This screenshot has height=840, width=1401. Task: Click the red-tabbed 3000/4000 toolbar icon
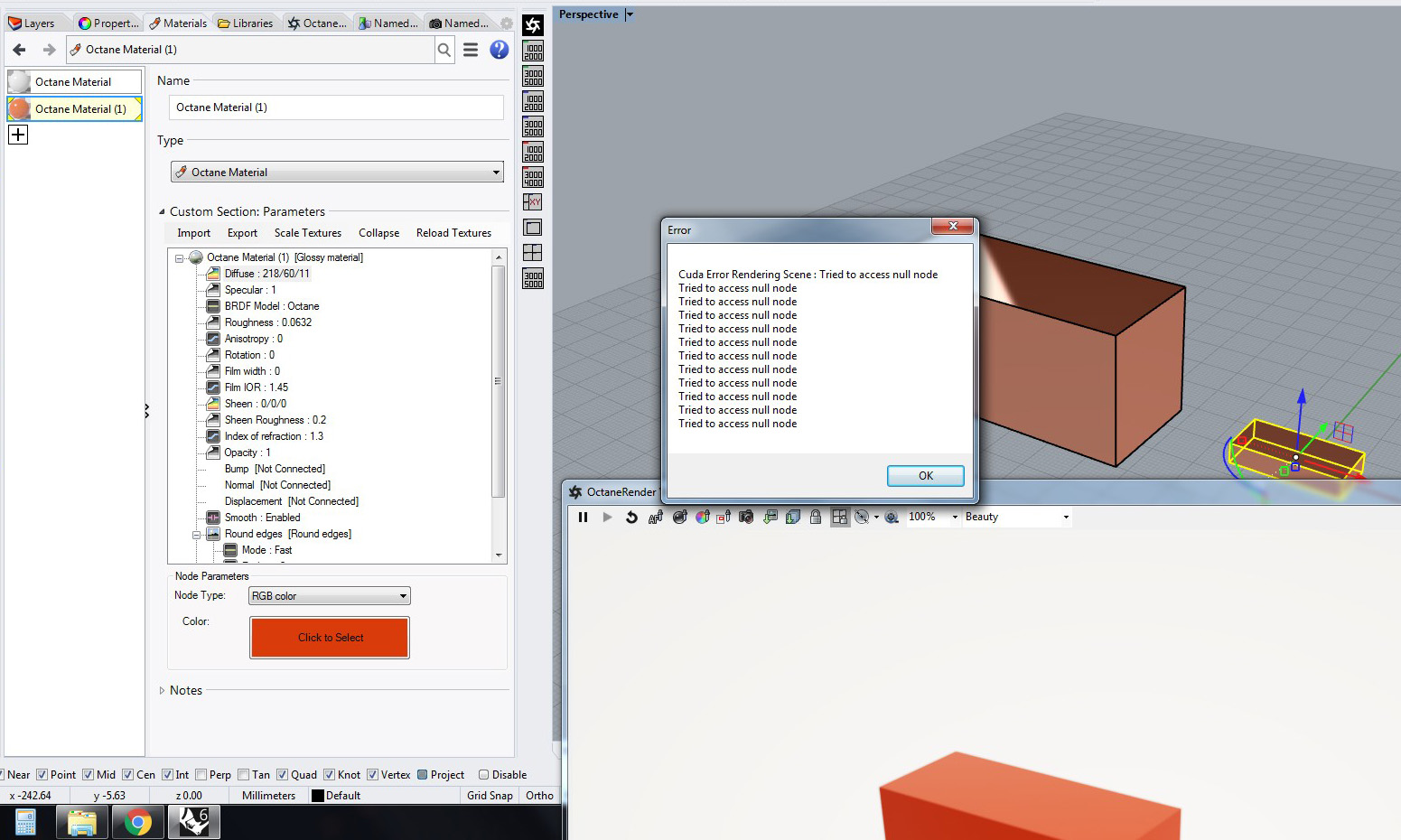tap(533, 177)
